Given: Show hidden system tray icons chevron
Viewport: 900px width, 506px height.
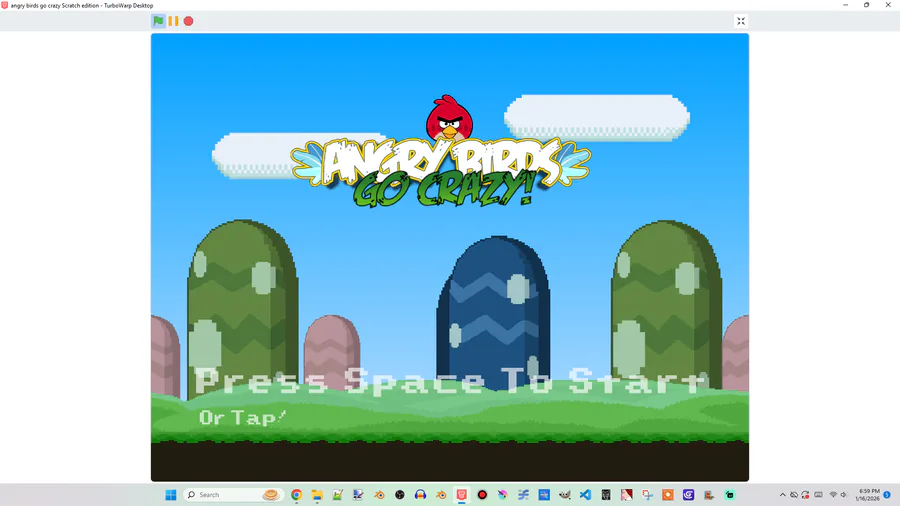Looking at the screenshot, I should [782, 495].
